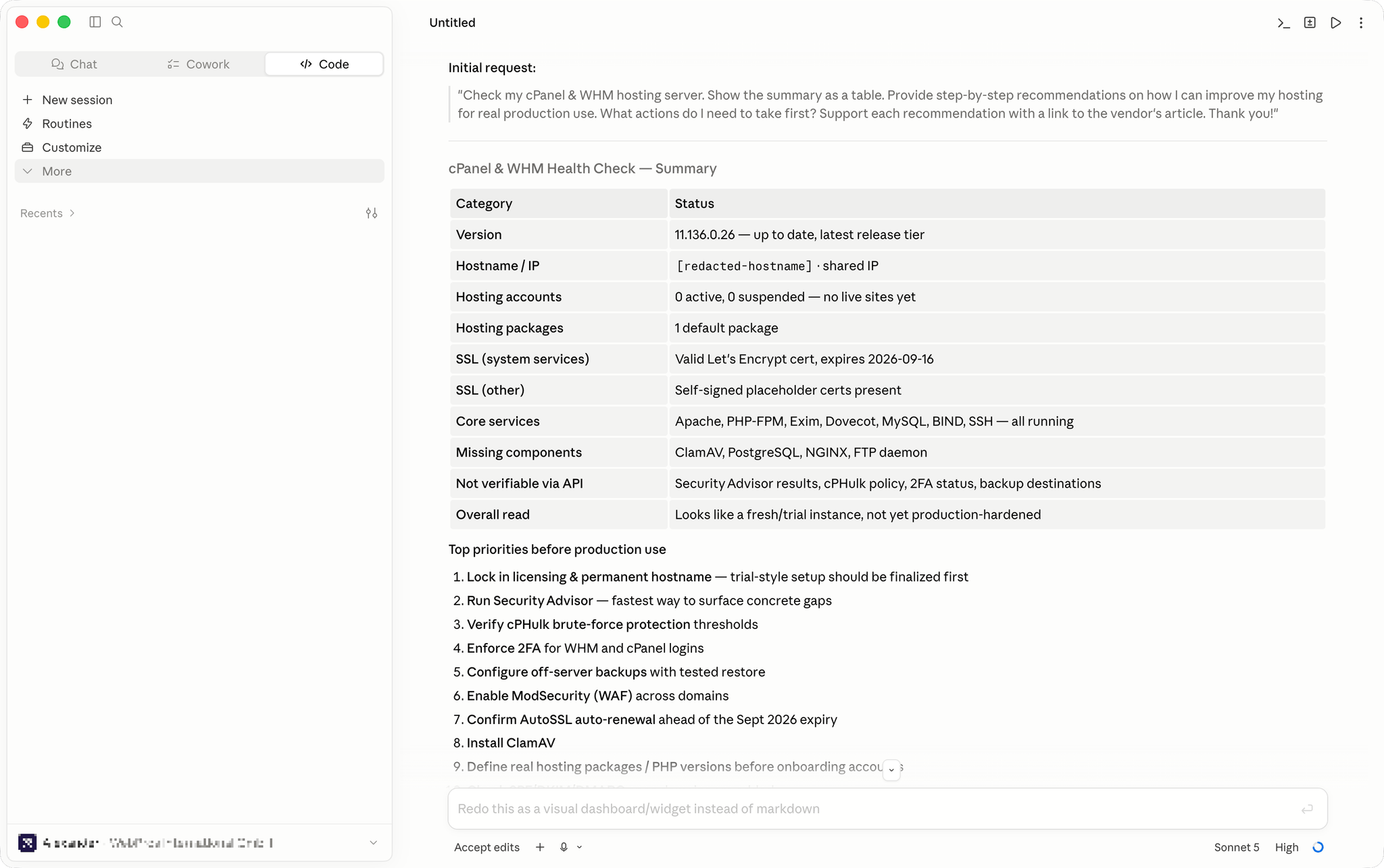Open the High effort selector
The width and height of the screenshot is (1384, 868).
coord(1287,847)
